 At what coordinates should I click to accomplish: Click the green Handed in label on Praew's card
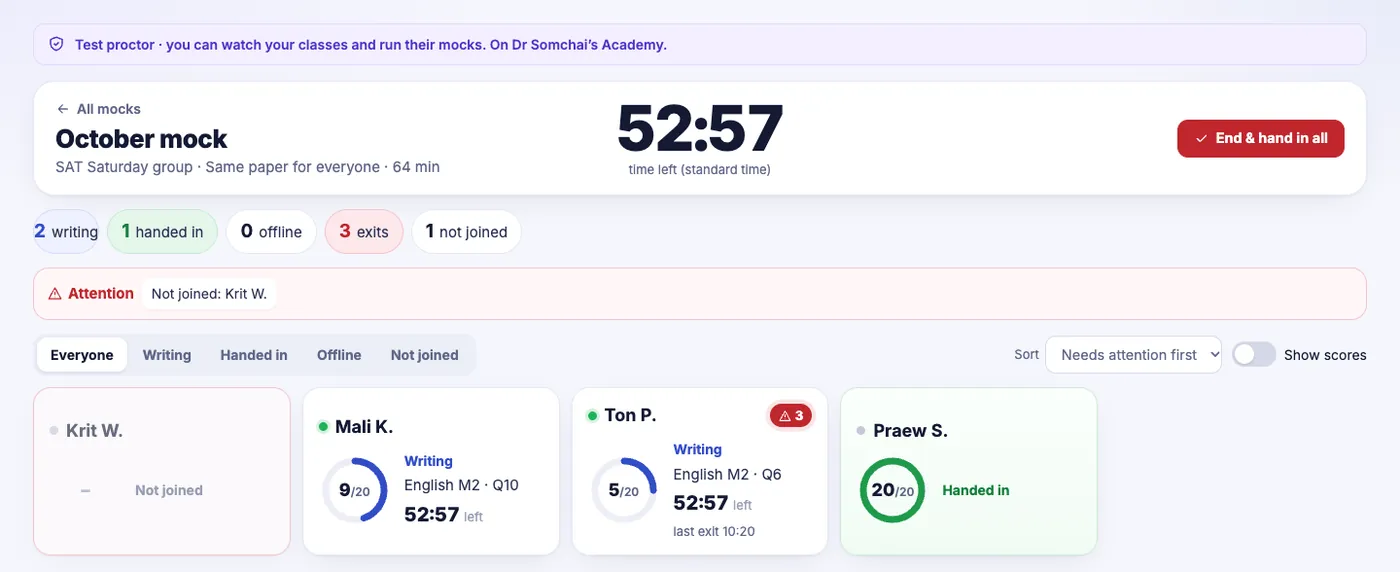(x=976, y=490)
